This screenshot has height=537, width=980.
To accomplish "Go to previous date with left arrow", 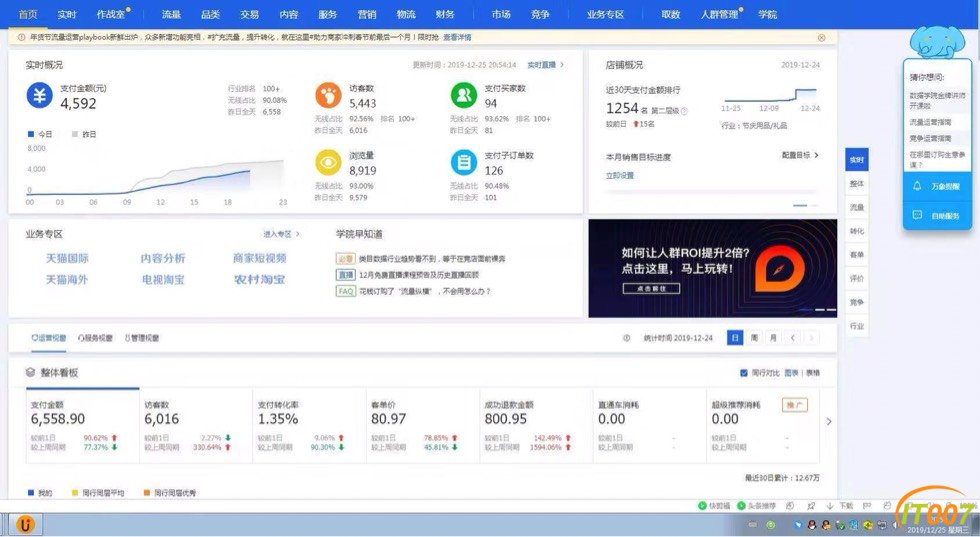I will (x=792, y=338).
